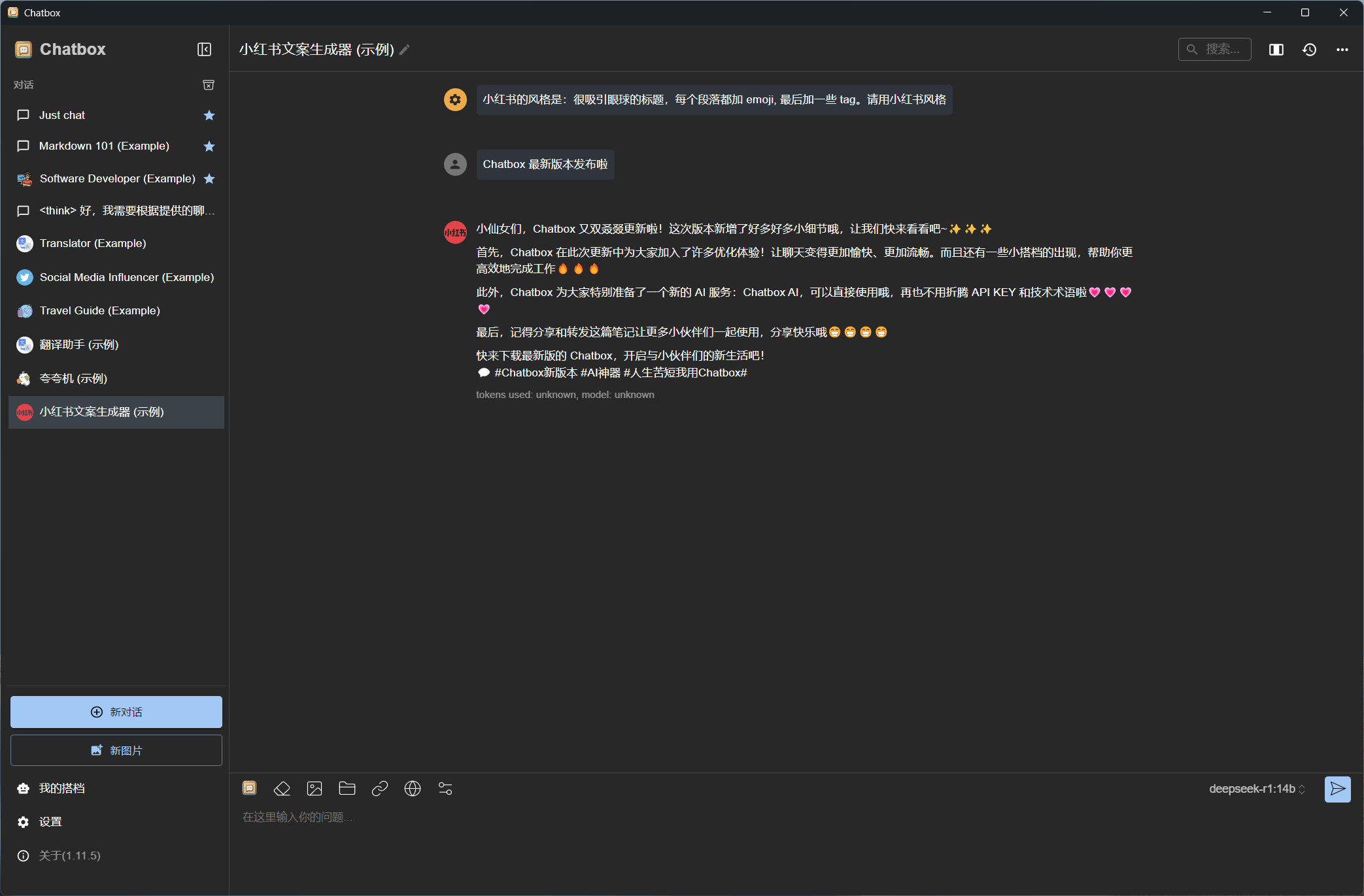1364x896 pixels.
Task: Click the clear conversations icon beside 对话
Action: (x=209, y=85)
